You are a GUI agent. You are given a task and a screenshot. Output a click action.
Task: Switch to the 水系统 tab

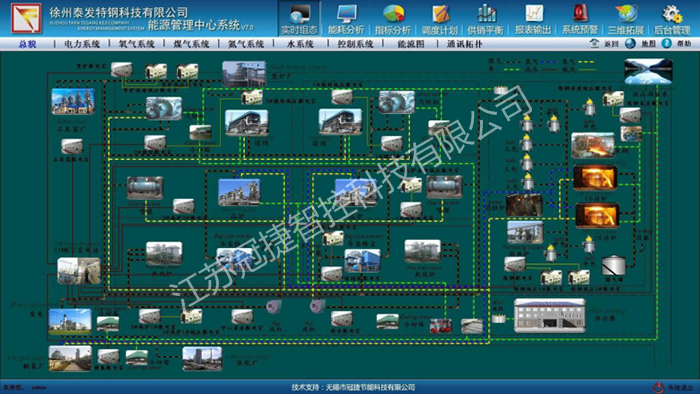[300, 44]
